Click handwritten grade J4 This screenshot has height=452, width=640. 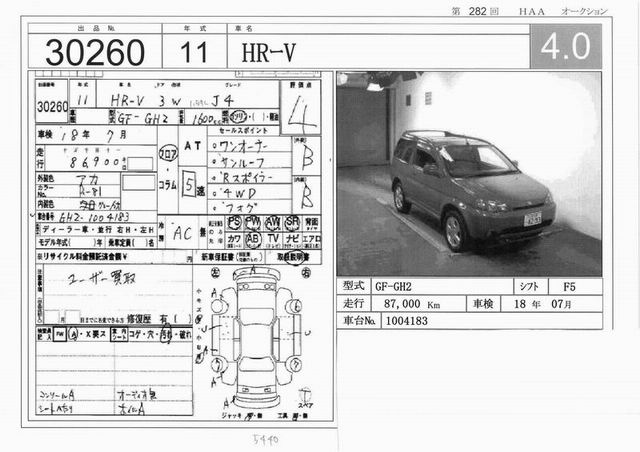(222, 100)
